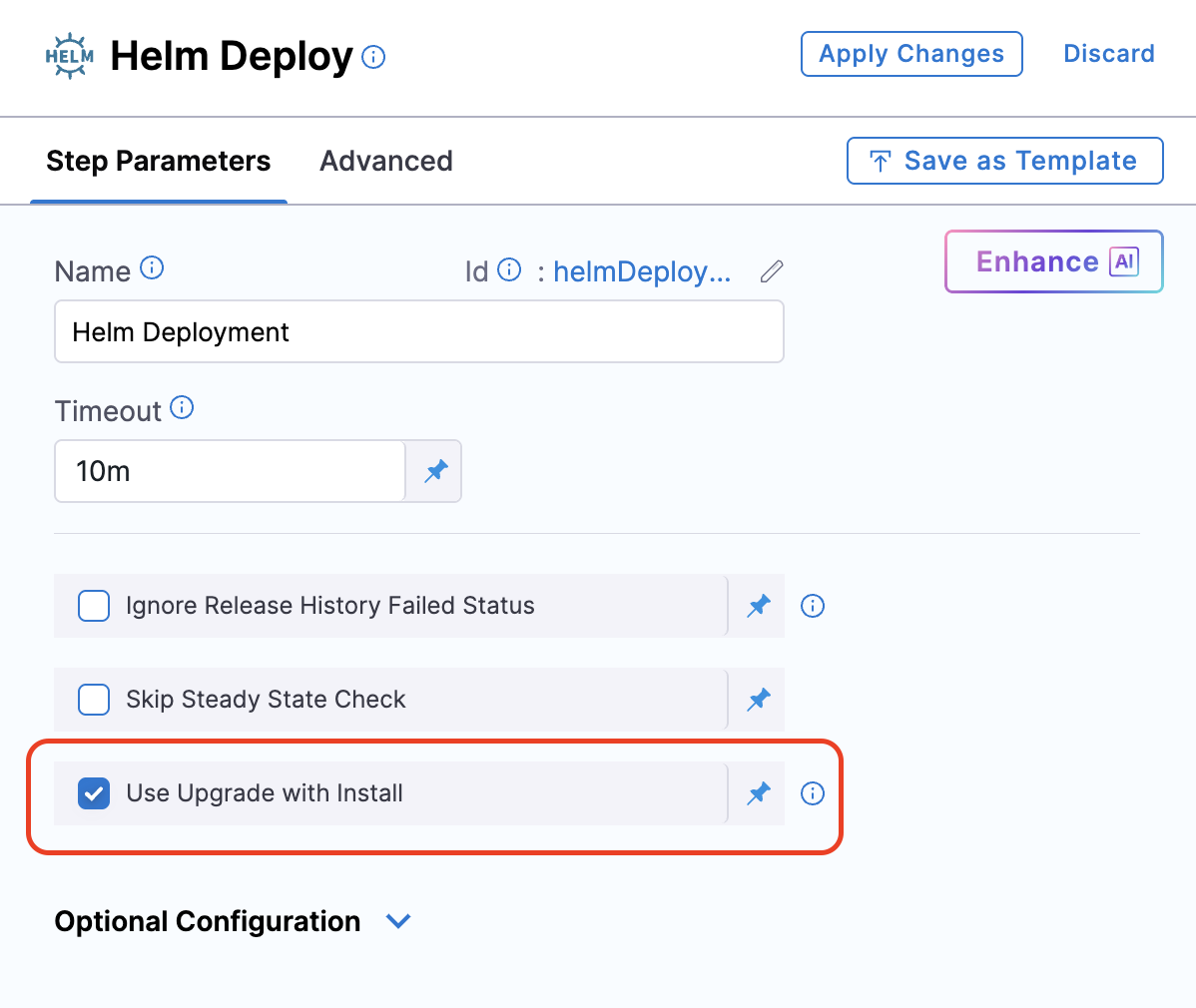Click info icon for Ignore Release History Failed Status
The image size is (1196, 1008).
tap(813, 606)
